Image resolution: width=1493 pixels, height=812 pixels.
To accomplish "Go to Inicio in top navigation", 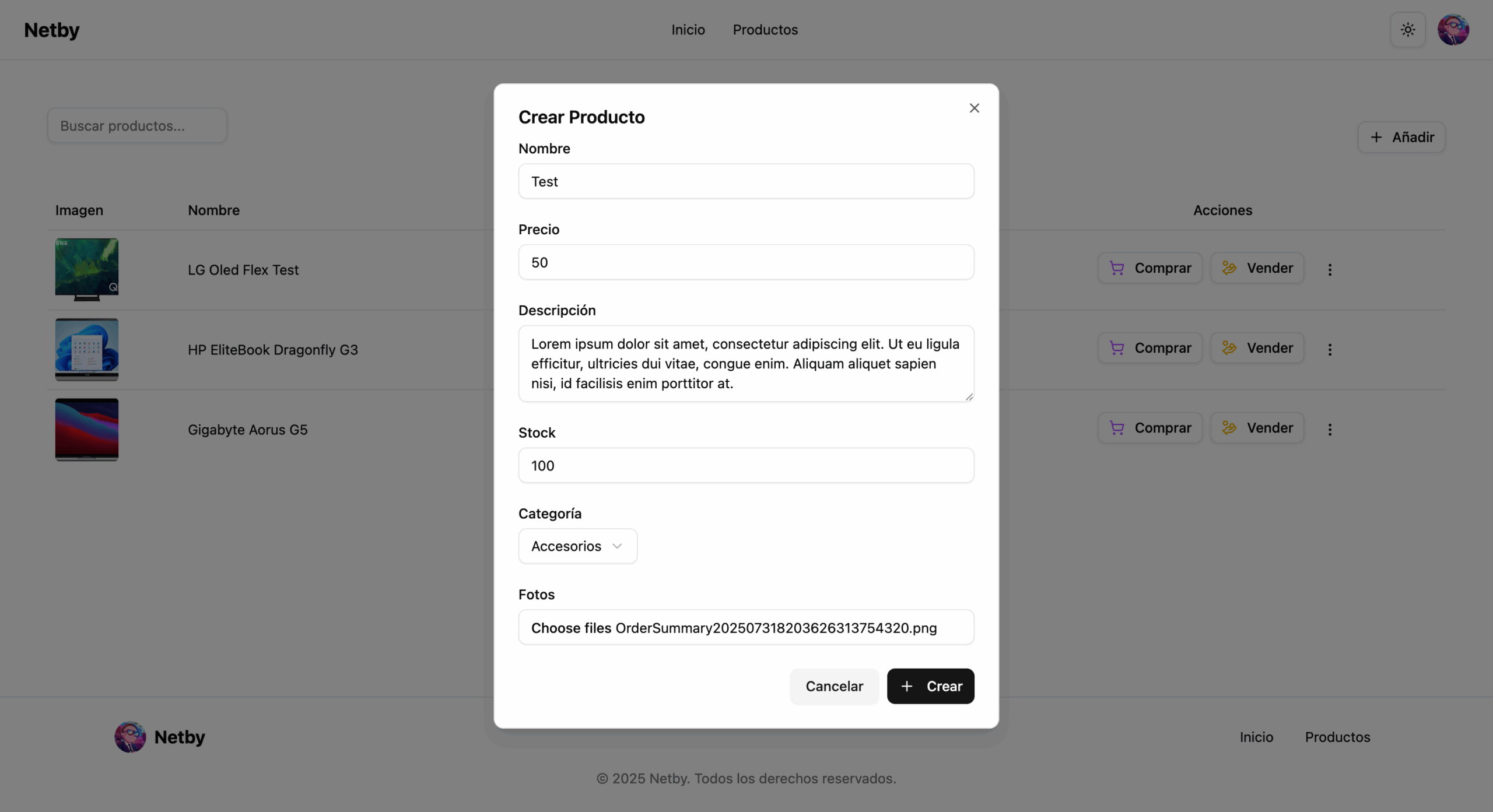I will coord(688,30).
